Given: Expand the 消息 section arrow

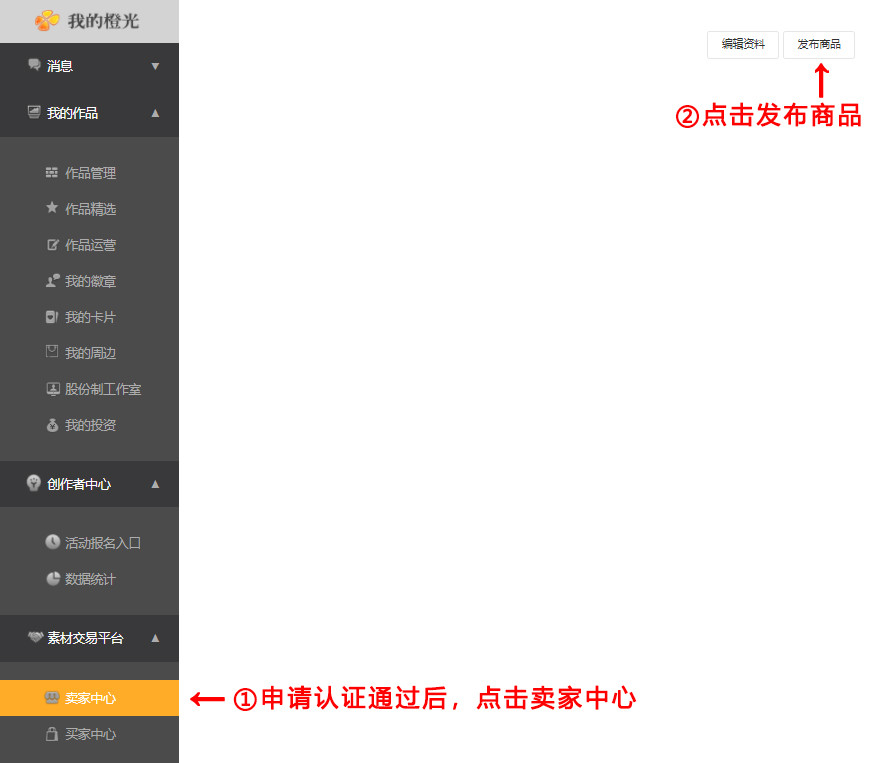Looking at the screenshot, I should point(155,67).
